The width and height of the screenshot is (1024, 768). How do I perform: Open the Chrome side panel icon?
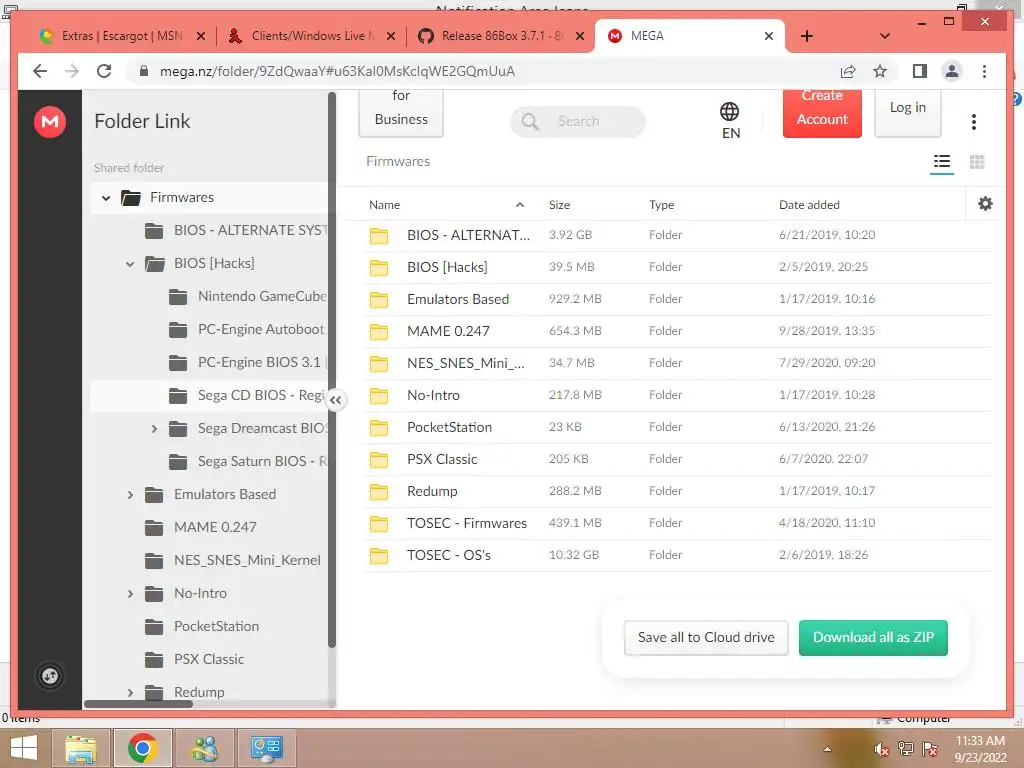tap(920, 71)
